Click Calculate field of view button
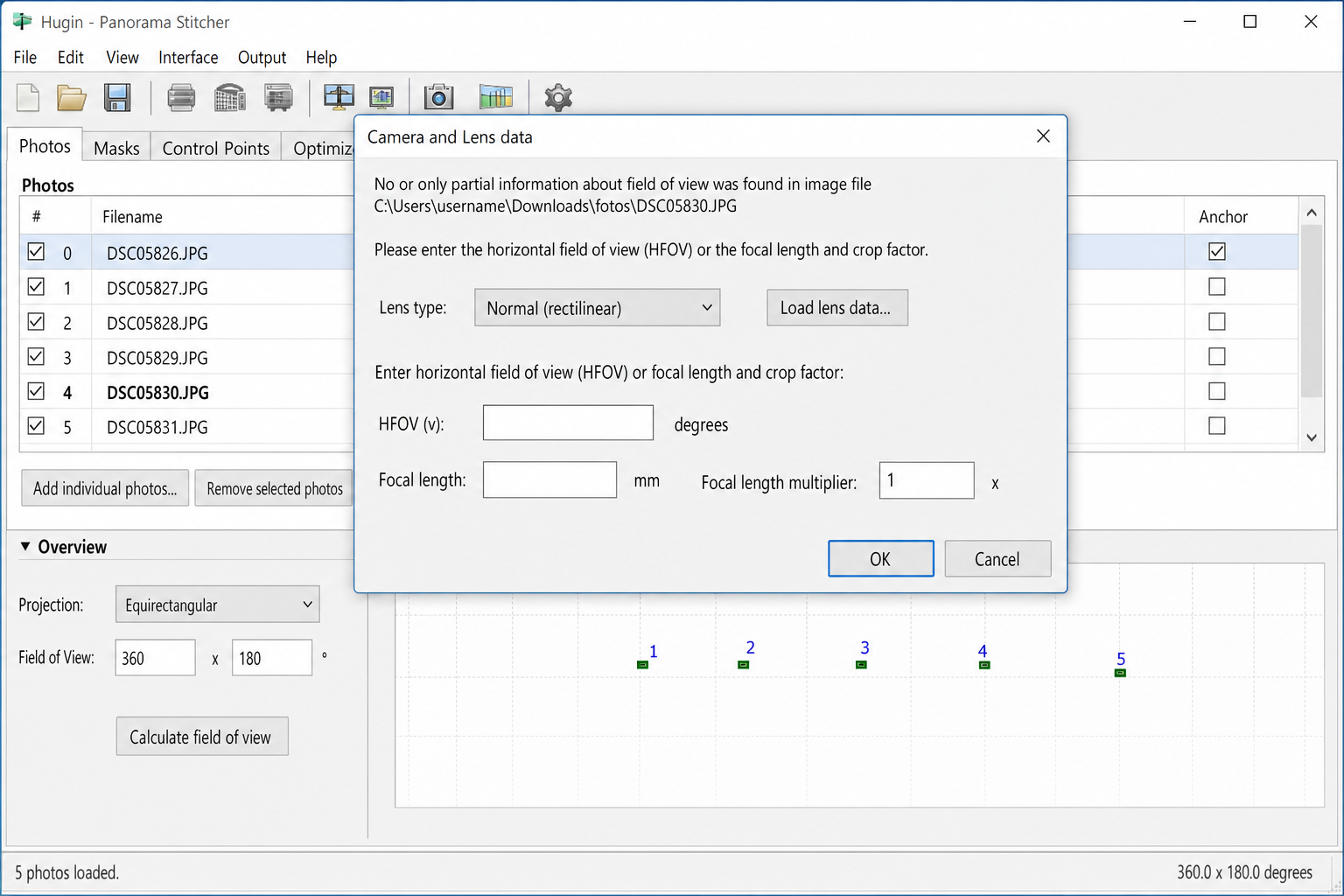This screenshot has height=896, width=1344. 202,737
